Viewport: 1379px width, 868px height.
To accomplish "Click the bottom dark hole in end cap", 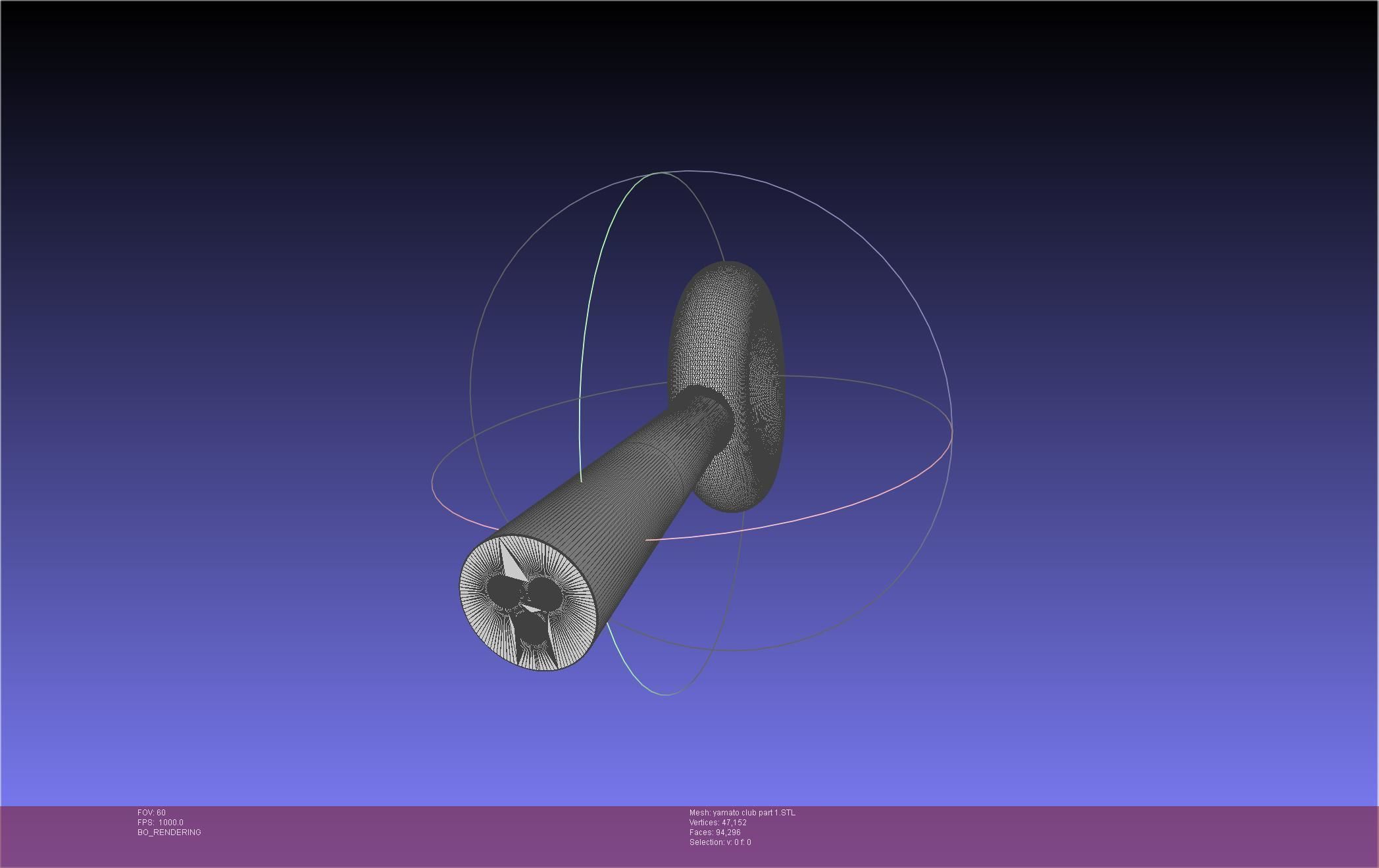I will point(530,628).
